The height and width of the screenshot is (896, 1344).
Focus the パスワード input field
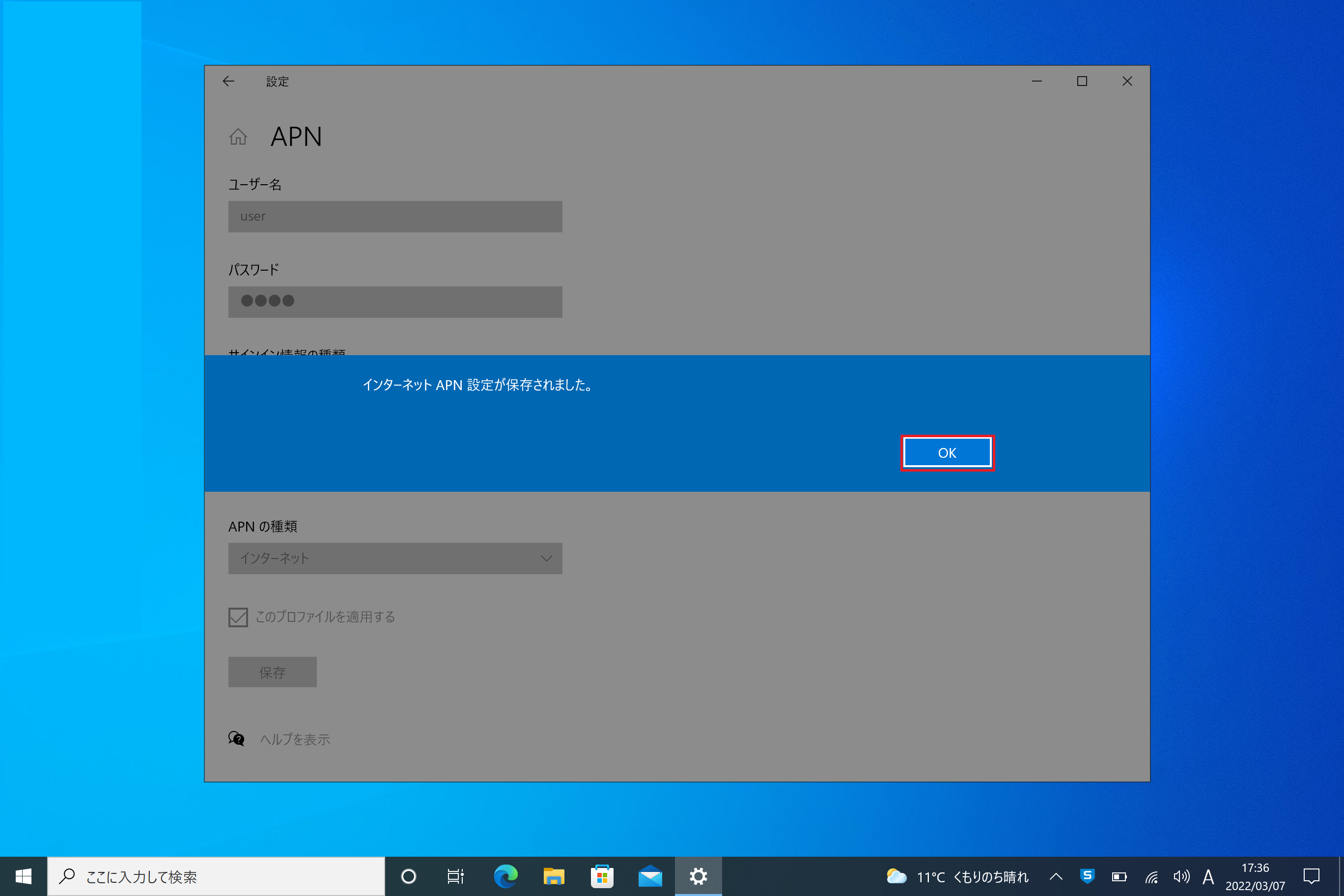[x=395, y=302]
